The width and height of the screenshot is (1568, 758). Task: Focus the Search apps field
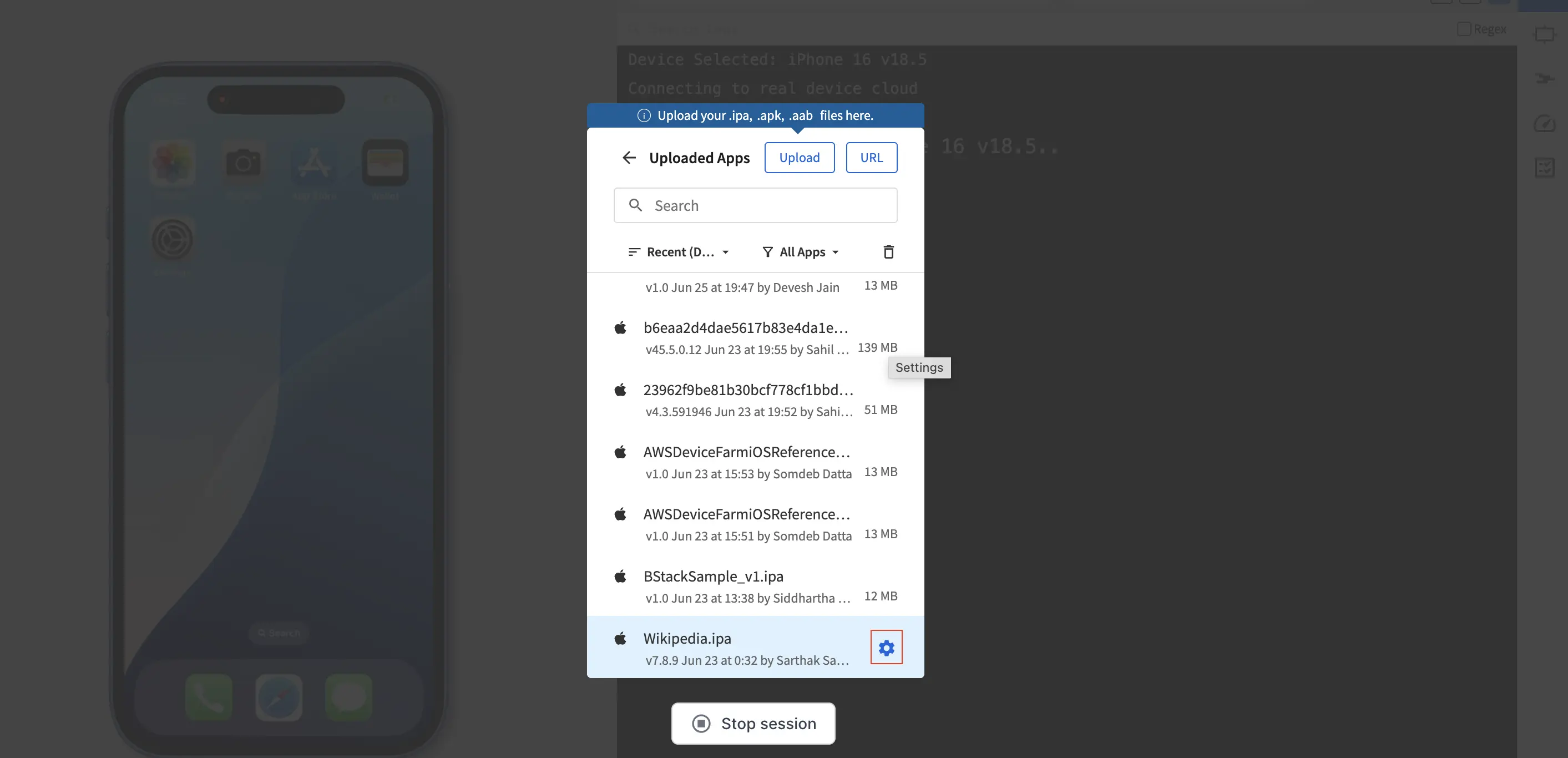click(755, 206)
